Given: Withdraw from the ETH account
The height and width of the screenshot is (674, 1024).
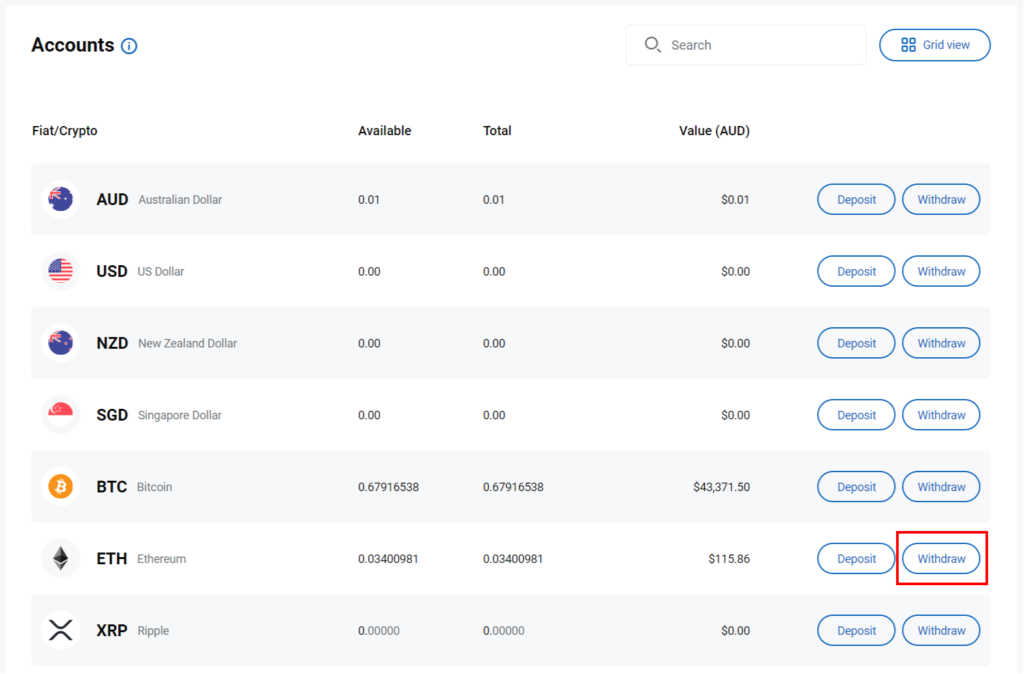Looking at the screenshot, I should [941, 559].
